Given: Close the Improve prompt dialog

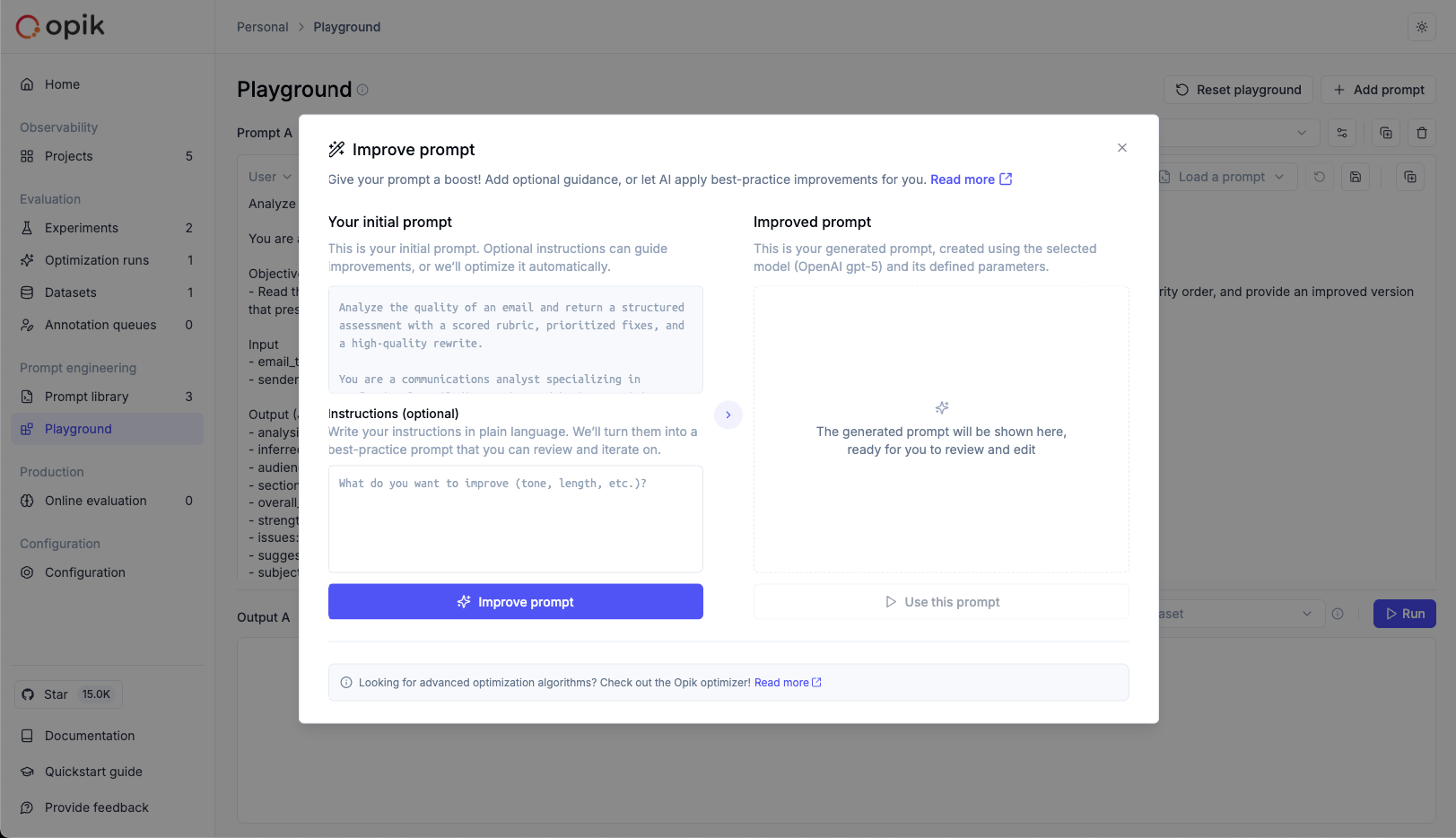Looking at the screenshot, I should click(x=1121, y=148).
